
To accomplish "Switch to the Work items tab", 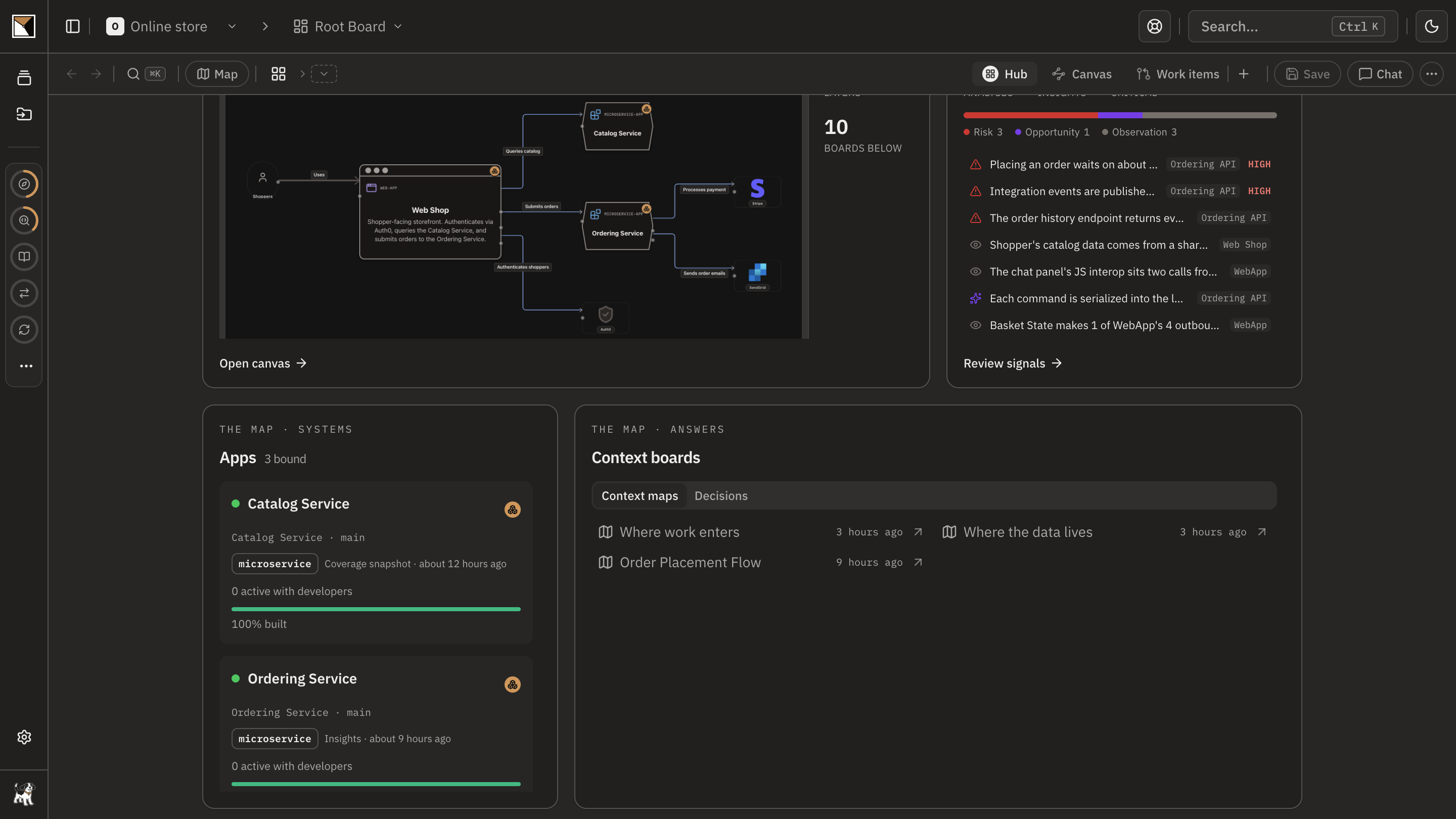I will [x=1178, y=74].
